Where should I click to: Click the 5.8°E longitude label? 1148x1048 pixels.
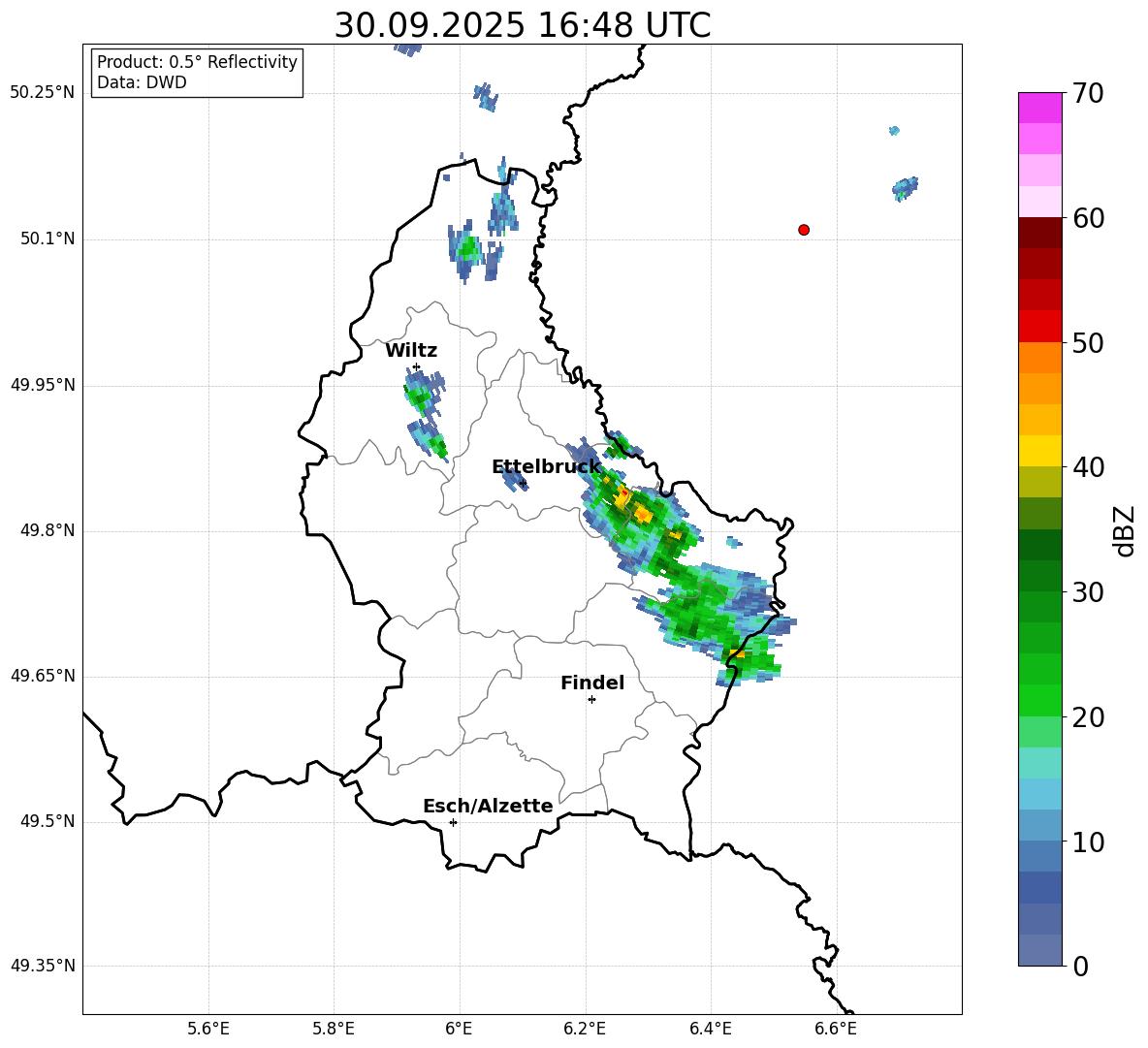pyautogui.click(x=334, y=1029)
